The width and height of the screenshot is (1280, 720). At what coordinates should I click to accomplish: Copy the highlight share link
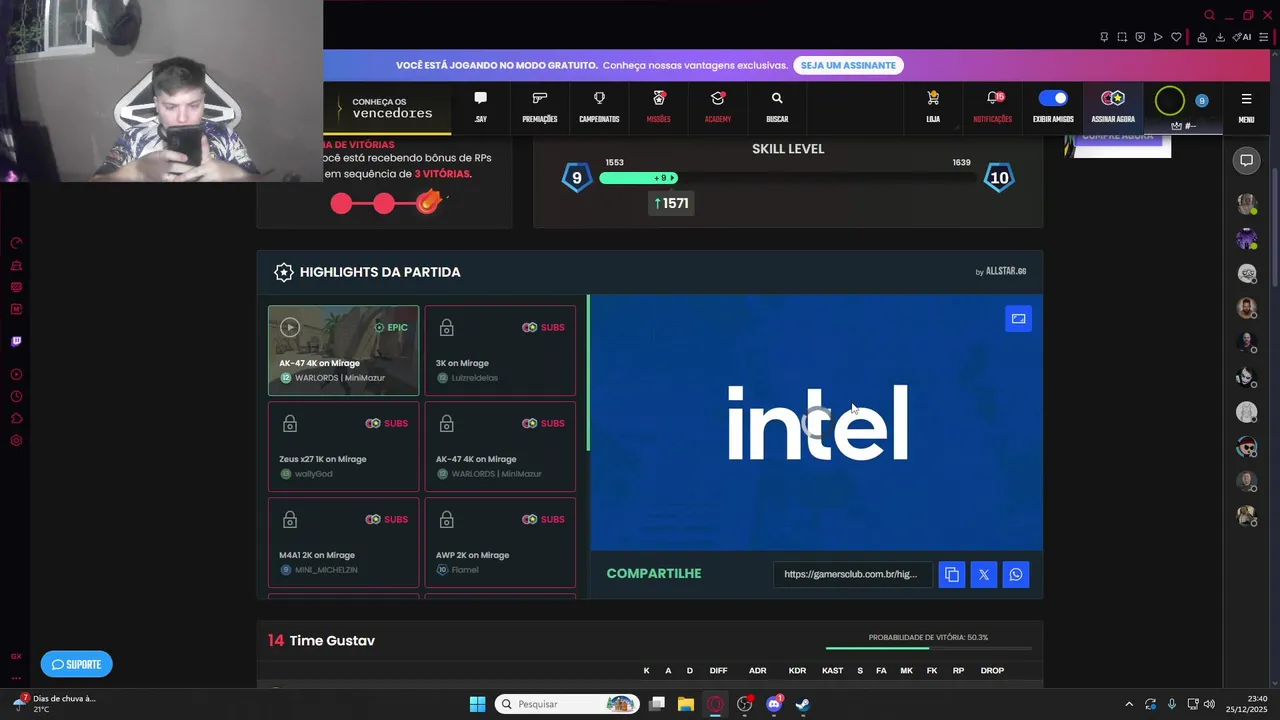coord(952,574)
